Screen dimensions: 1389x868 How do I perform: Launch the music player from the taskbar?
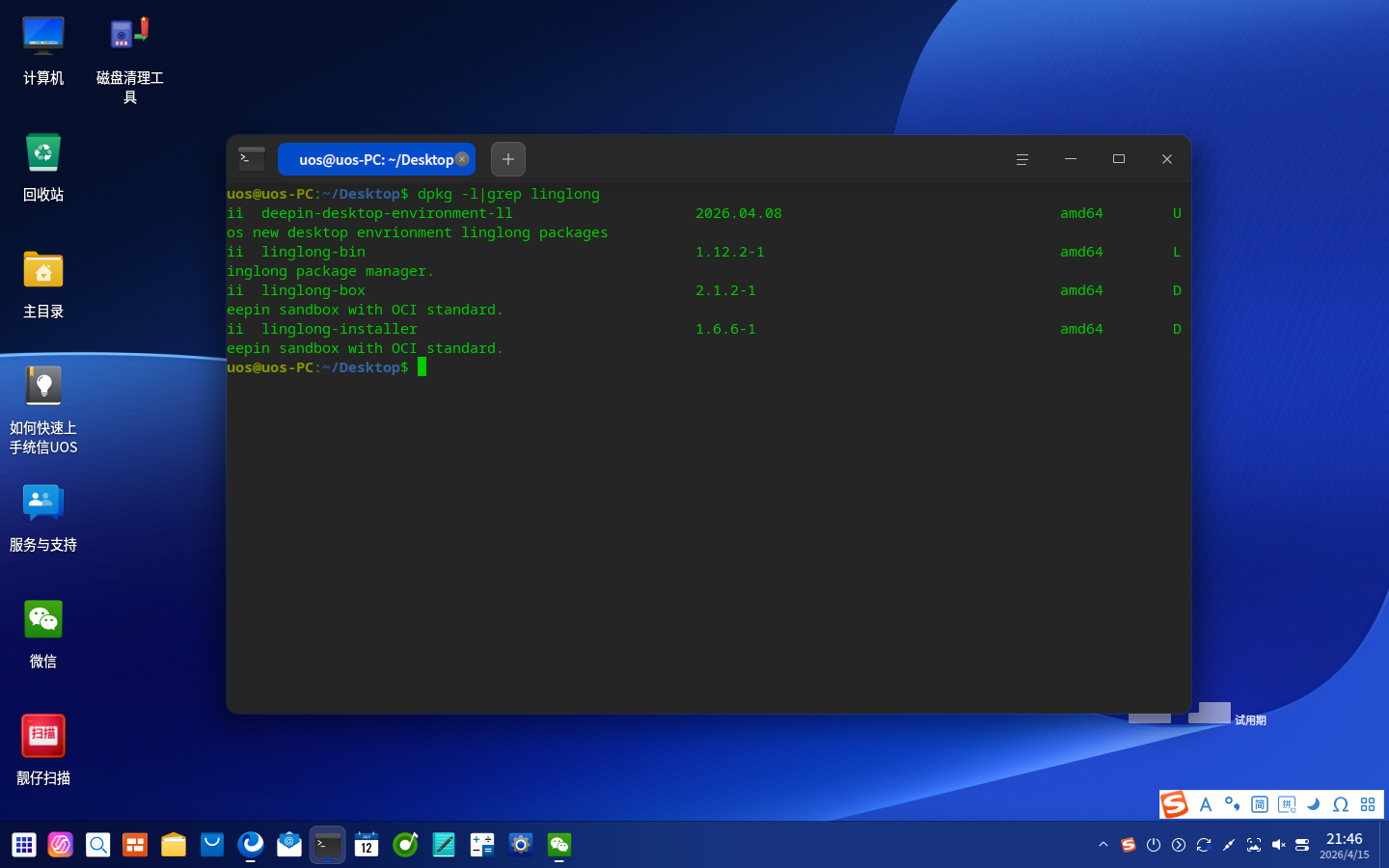coord(405,845)
